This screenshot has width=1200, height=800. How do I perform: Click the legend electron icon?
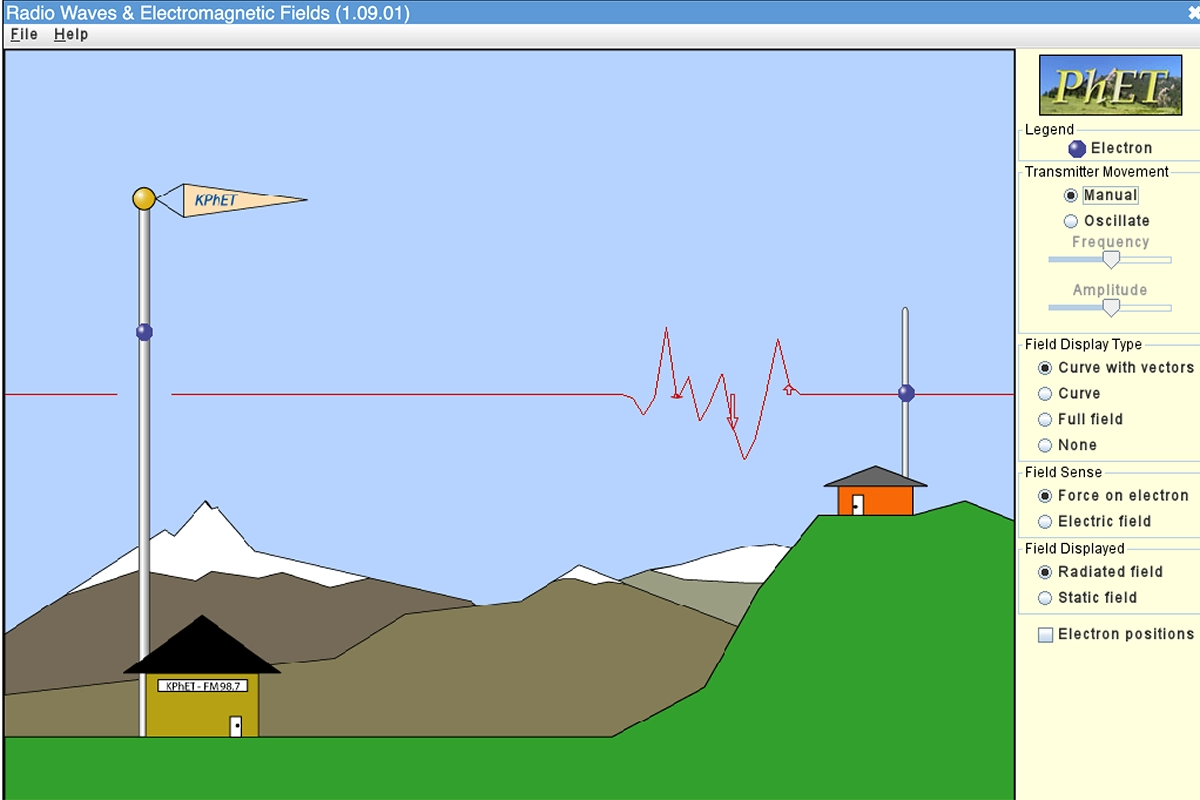(x=1077, y=149)
